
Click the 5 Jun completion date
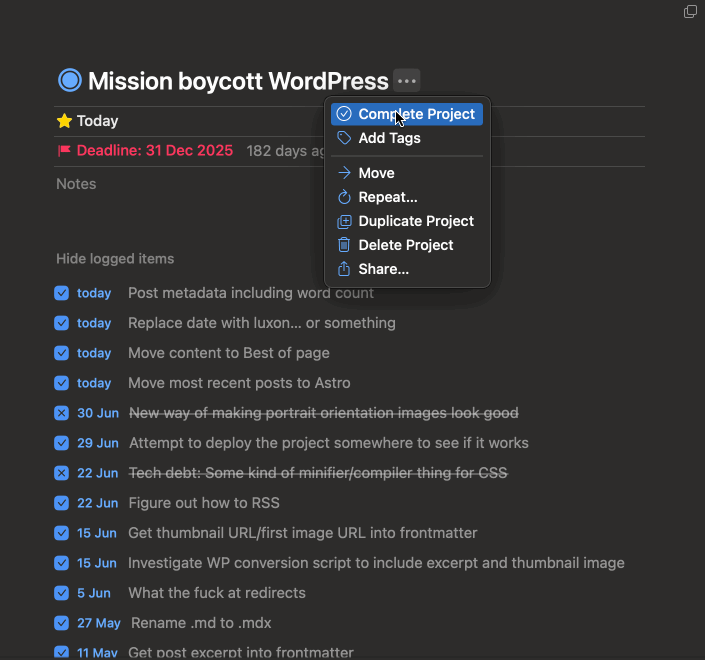click(94, 593)
